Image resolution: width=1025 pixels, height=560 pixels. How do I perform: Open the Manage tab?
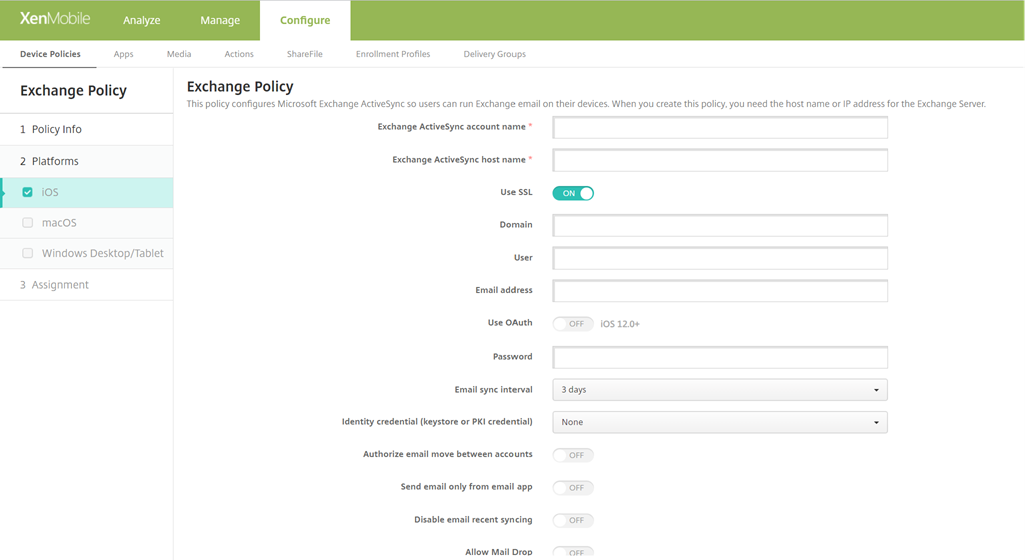(220, 20)
